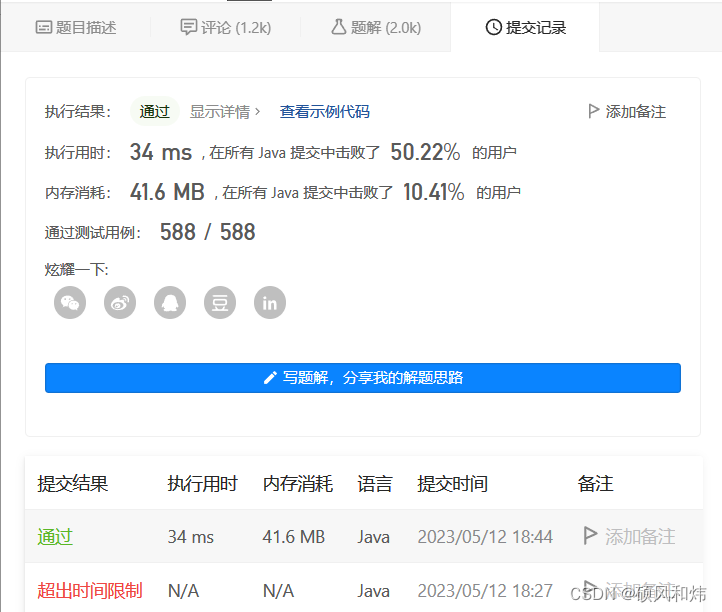Share result via Douban icon

tap(220, 303)
